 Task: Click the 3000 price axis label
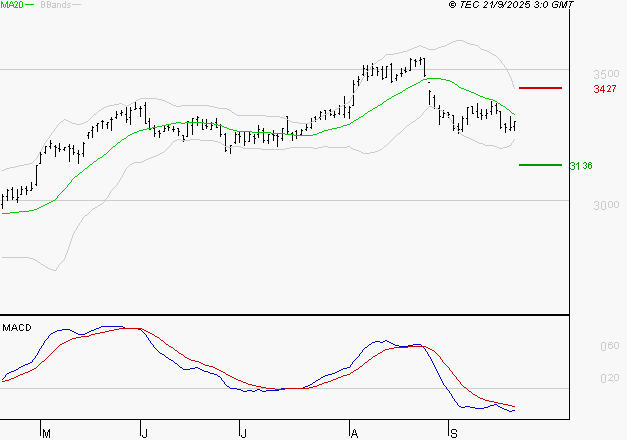[606, 205]
